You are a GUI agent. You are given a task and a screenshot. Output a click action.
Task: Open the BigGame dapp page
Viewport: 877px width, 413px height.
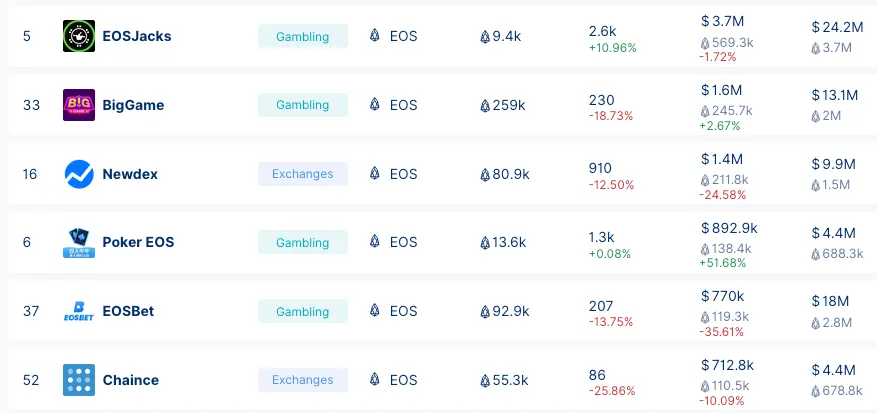click(133, 105)
